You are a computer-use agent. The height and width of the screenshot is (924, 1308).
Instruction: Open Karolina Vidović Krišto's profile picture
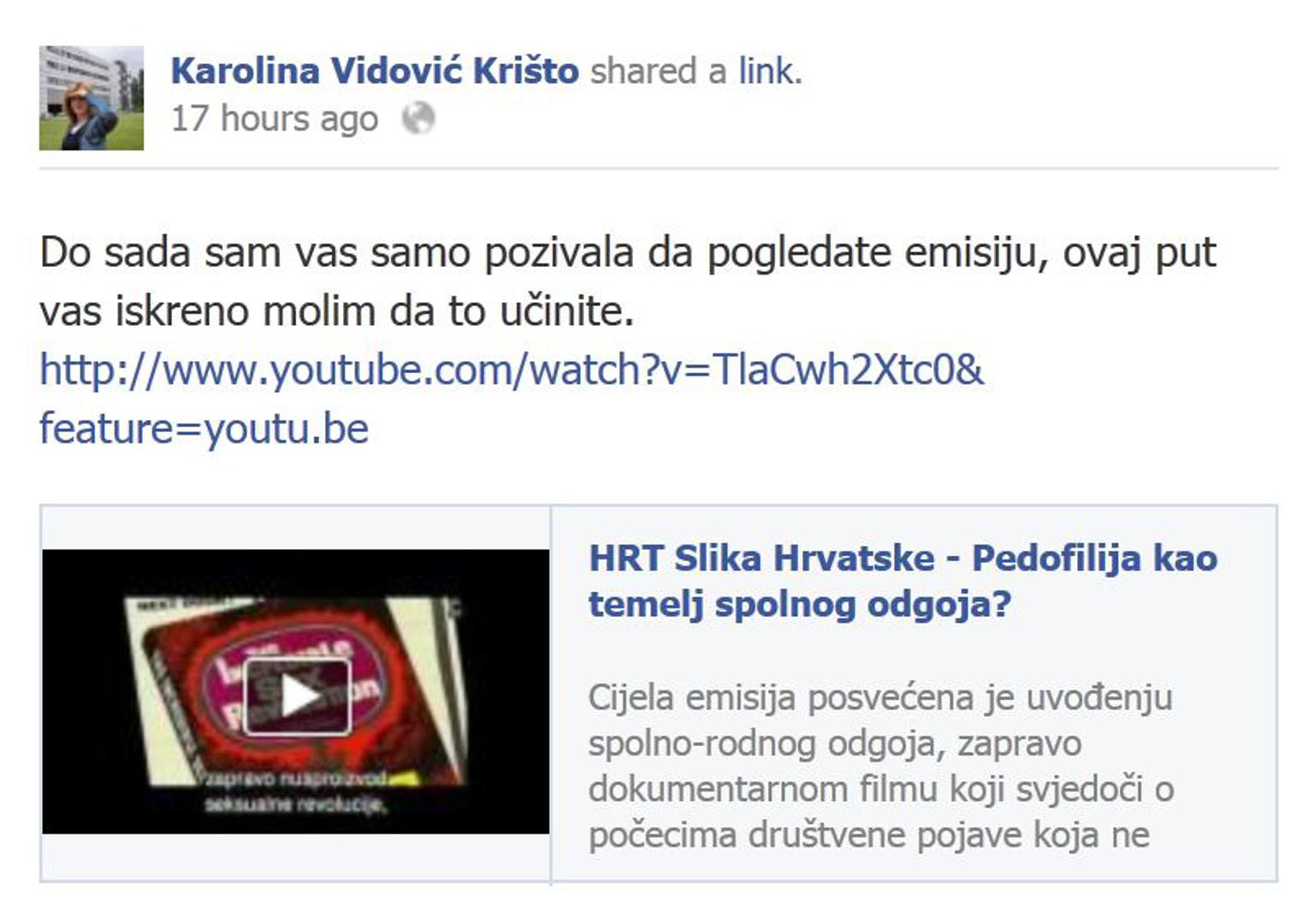click(x=92, y=98)
